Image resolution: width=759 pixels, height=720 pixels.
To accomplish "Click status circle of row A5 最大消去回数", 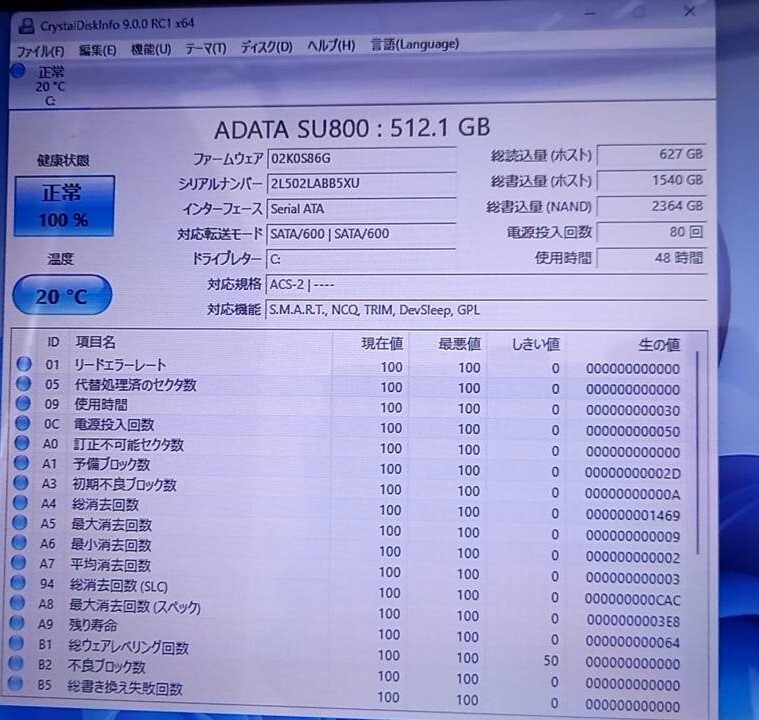I will (x=20, y=522).
